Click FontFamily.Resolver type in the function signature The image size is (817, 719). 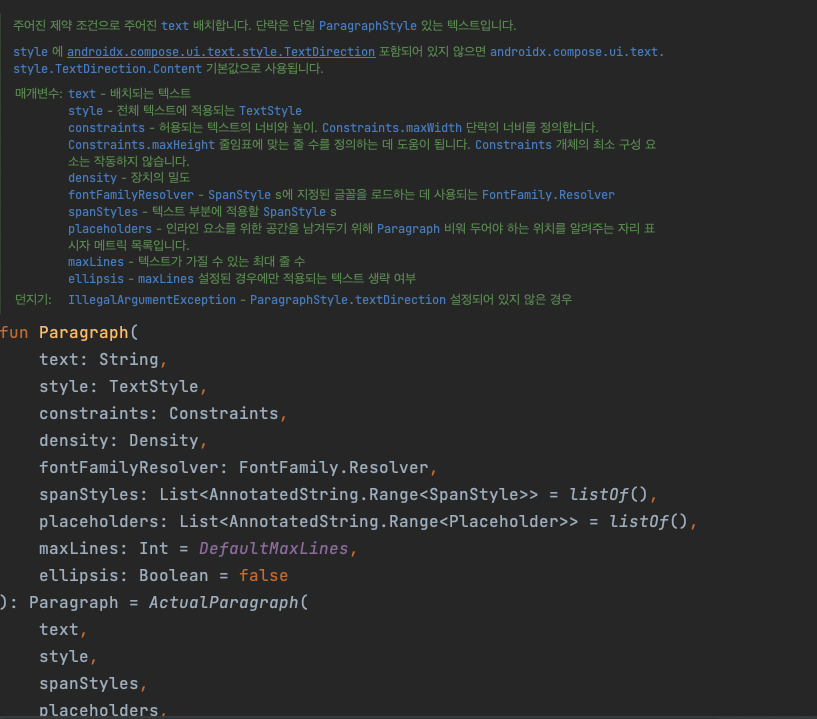pos(333,468)
